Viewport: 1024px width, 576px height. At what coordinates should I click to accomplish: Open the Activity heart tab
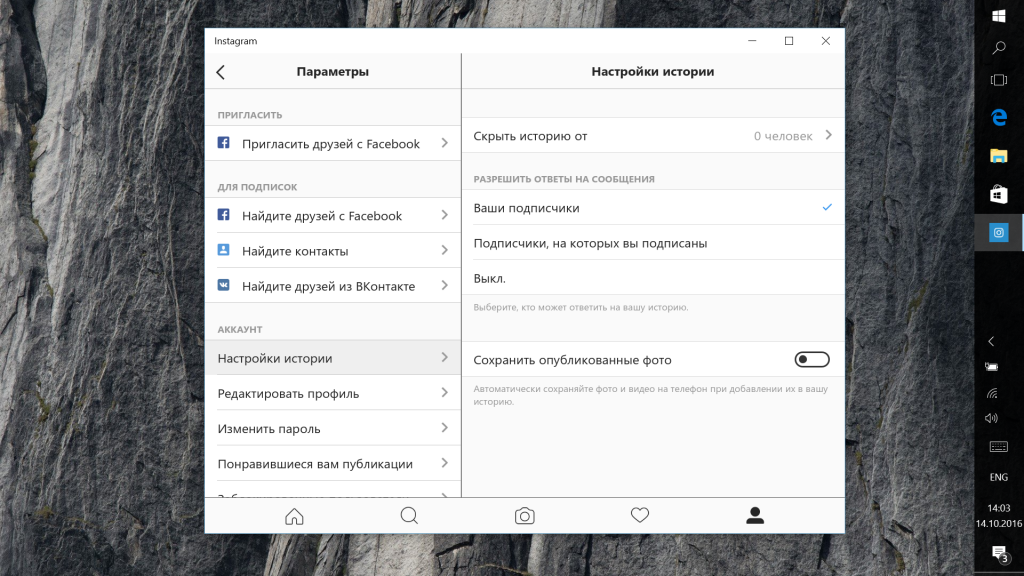click(x=640, y=515)
